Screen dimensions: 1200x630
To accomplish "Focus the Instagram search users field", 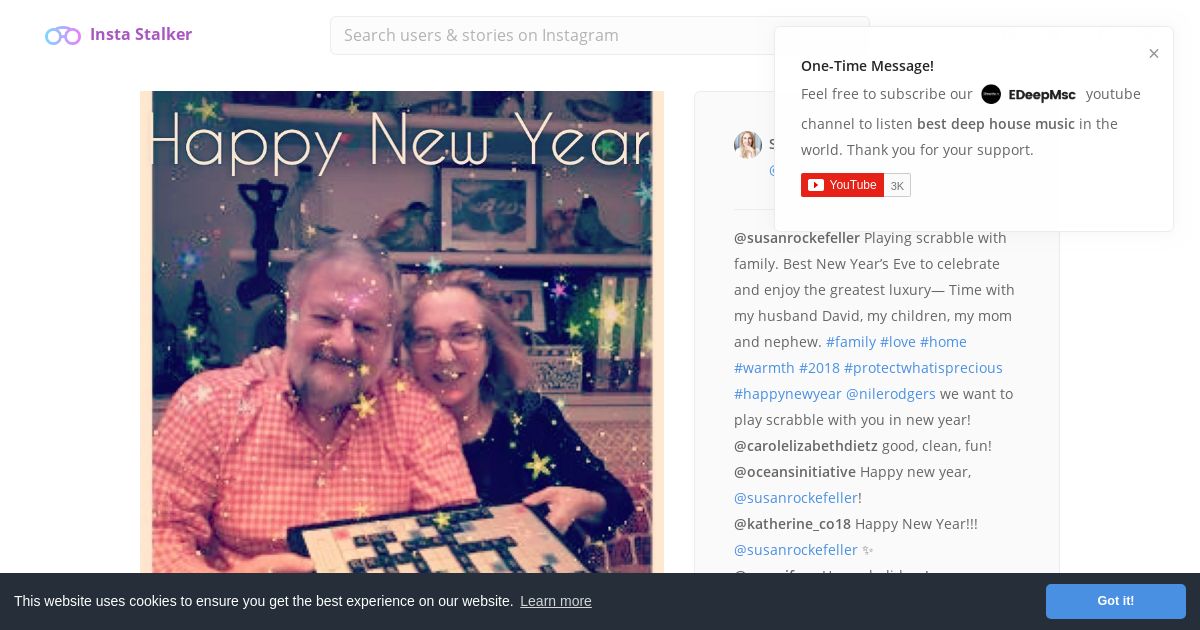I will pos(600,35).
